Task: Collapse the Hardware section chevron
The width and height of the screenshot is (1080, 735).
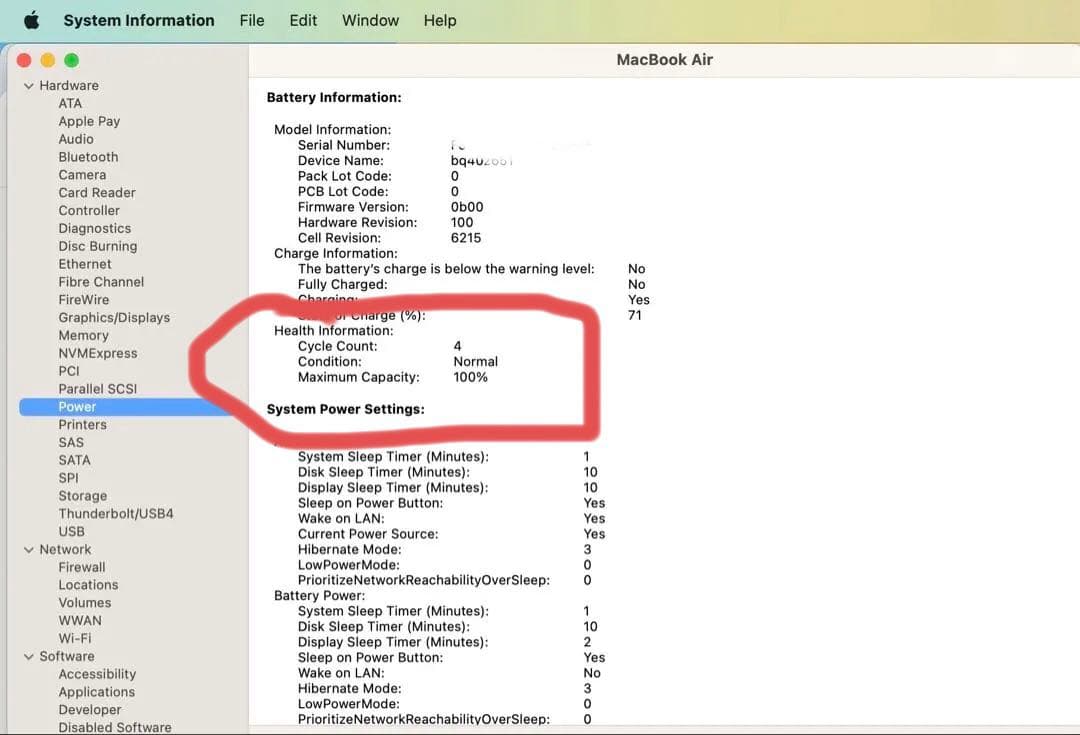Action: 29,86
